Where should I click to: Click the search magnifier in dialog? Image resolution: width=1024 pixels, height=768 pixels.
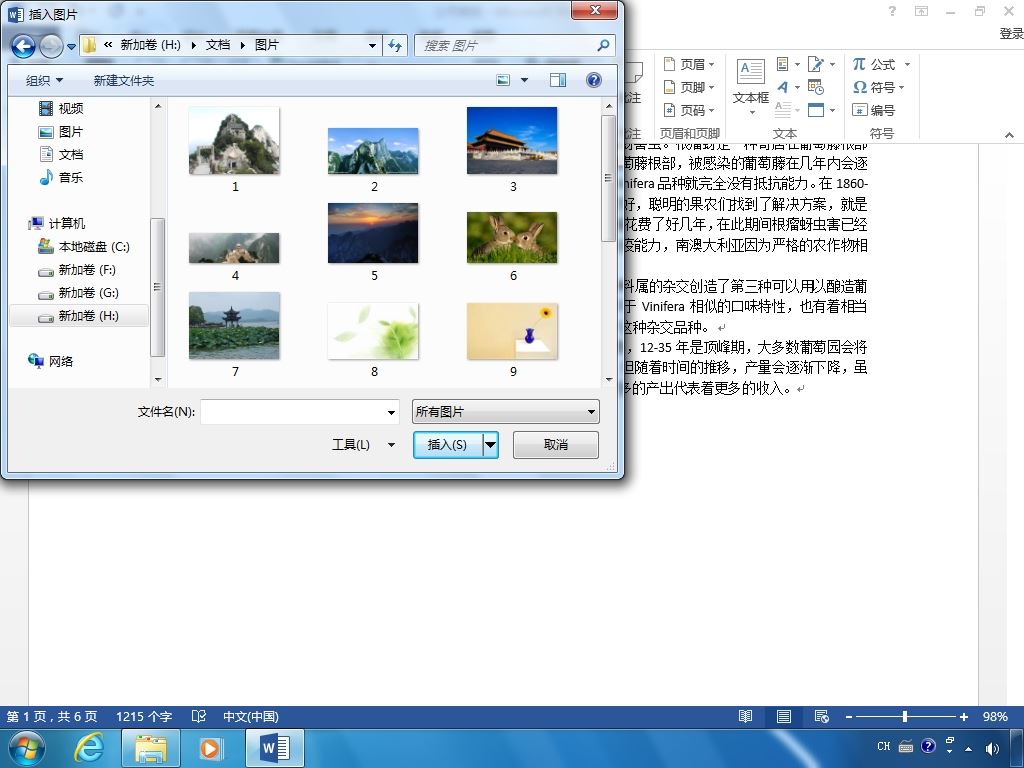(603, 45)
